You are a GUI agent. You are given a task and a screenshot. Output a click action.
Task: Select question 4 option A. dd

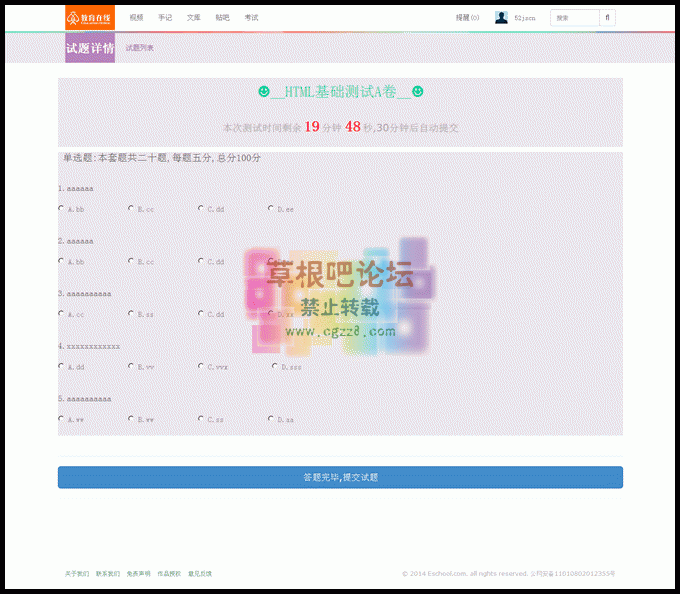click(61, 366)
